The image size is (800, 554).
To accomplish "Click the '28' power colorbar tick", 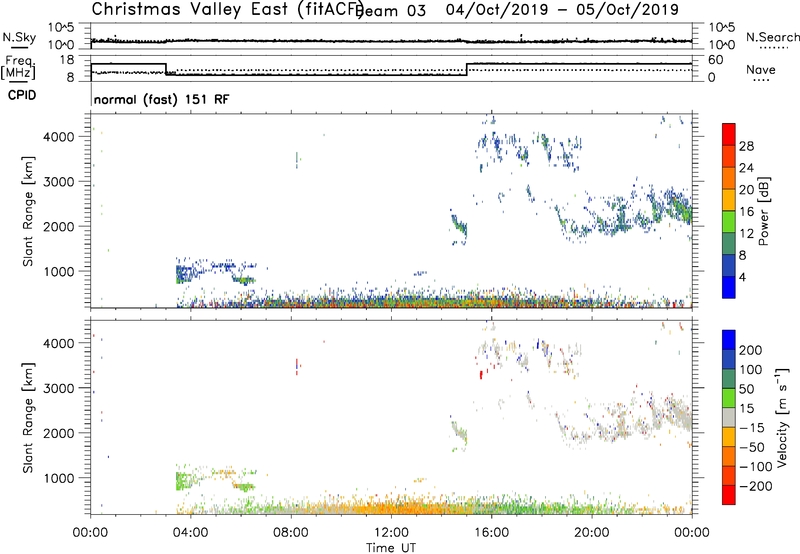I will 746,146.
